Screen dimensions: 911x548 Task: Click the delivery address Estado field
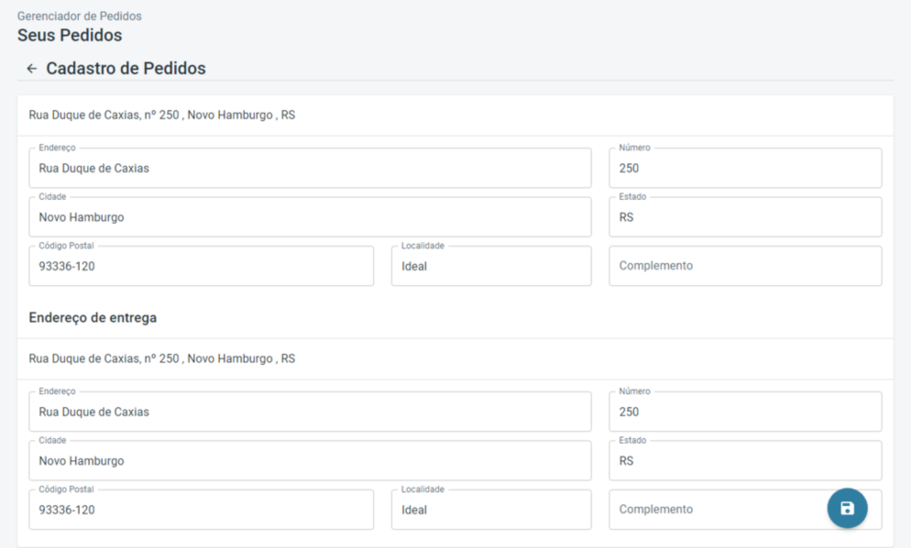coord(745,461)
